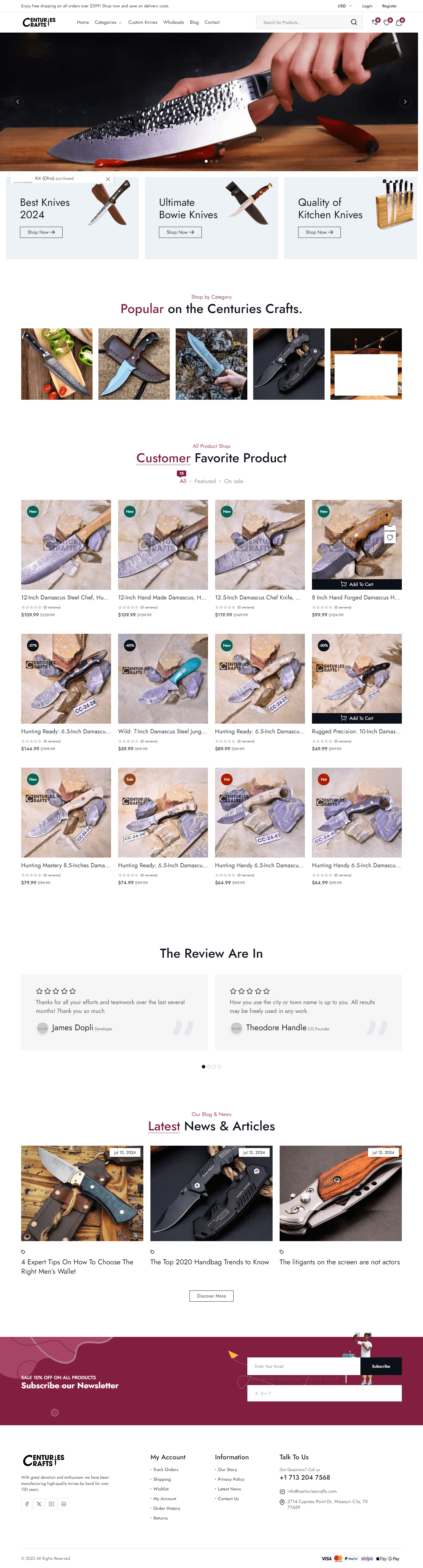Open the Wholesale menu item

click(174, 23)
